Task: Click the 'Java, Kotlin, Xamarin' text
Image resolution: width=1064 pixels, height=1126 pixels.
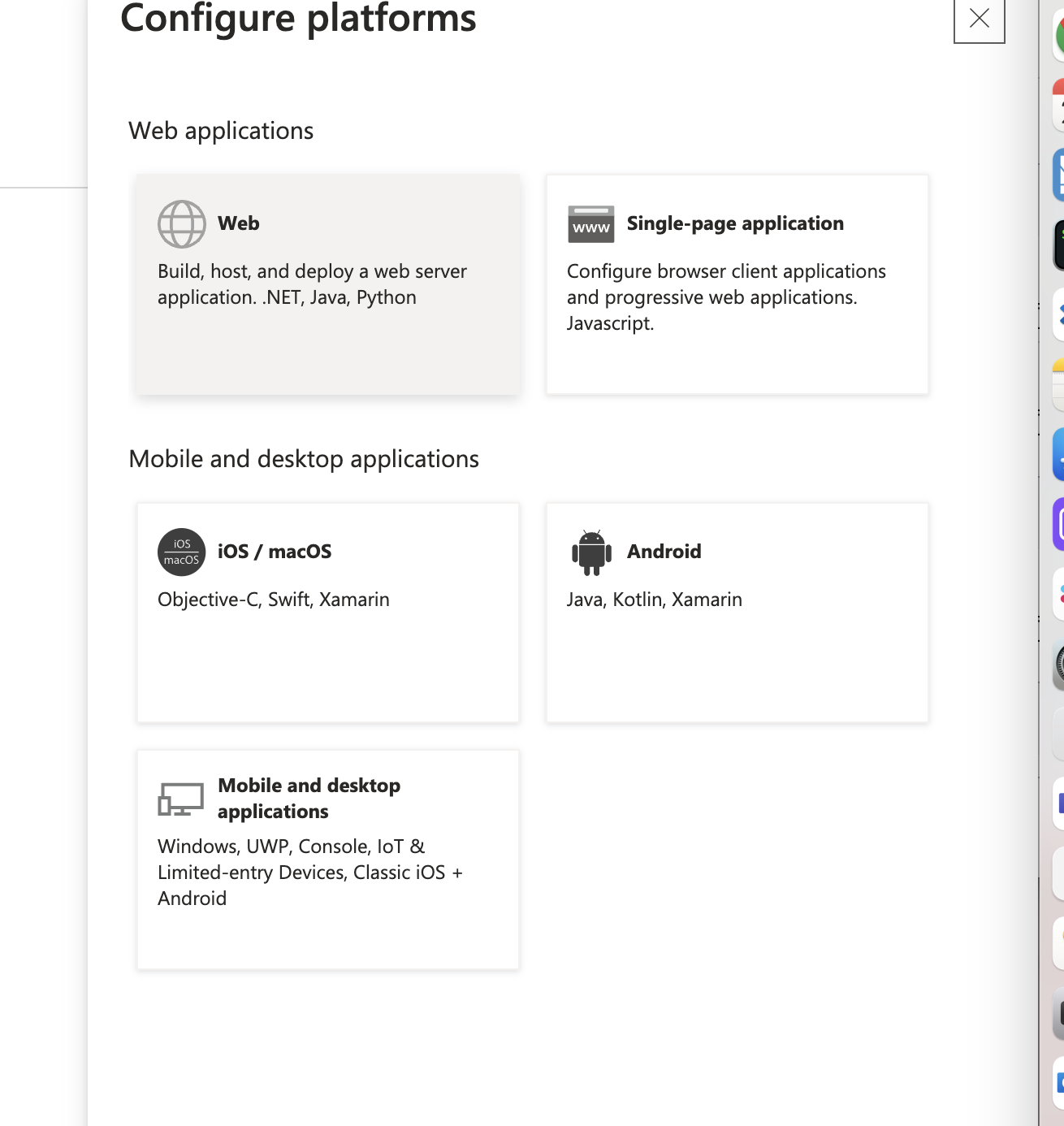Action: (654, 600)
